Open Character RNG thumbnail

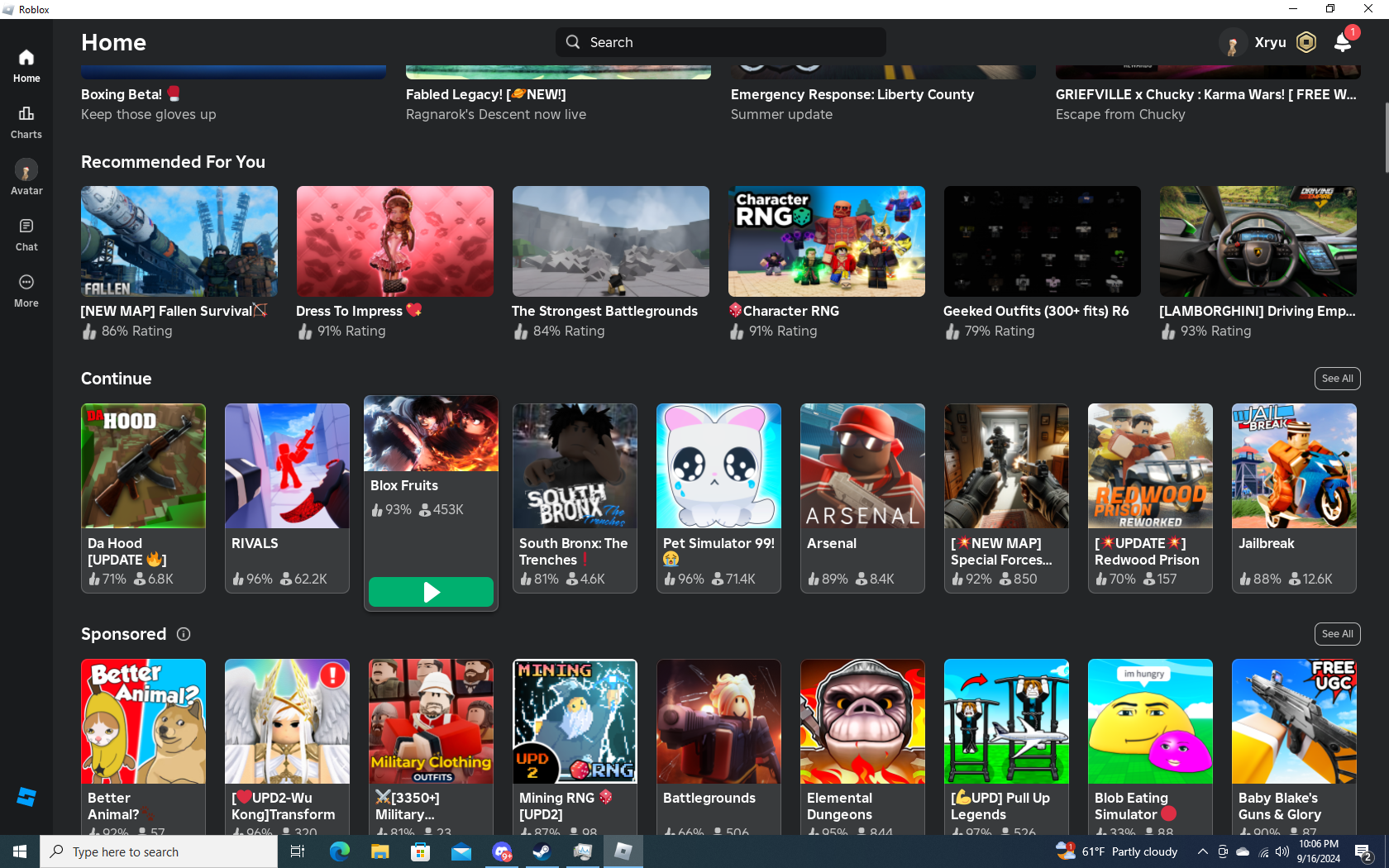[x=827, y=241]
